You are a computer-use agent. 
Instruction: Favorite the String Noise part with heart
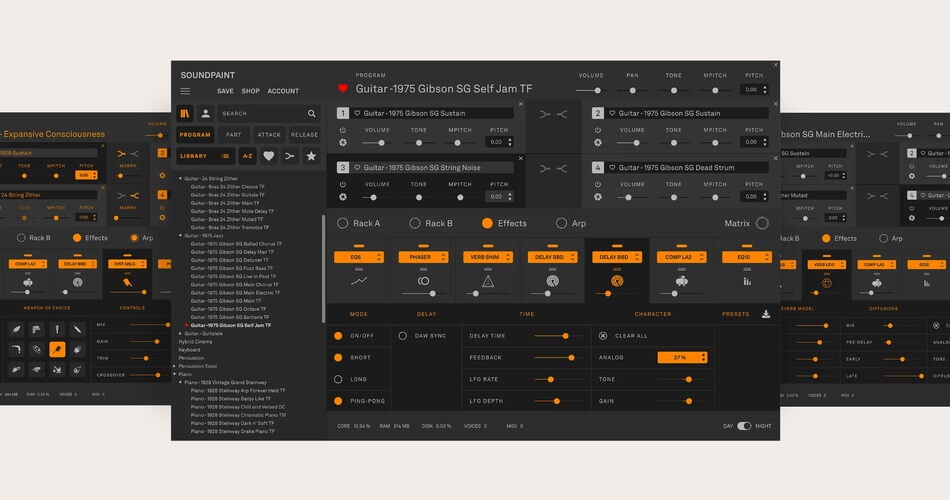pos(357,168)
